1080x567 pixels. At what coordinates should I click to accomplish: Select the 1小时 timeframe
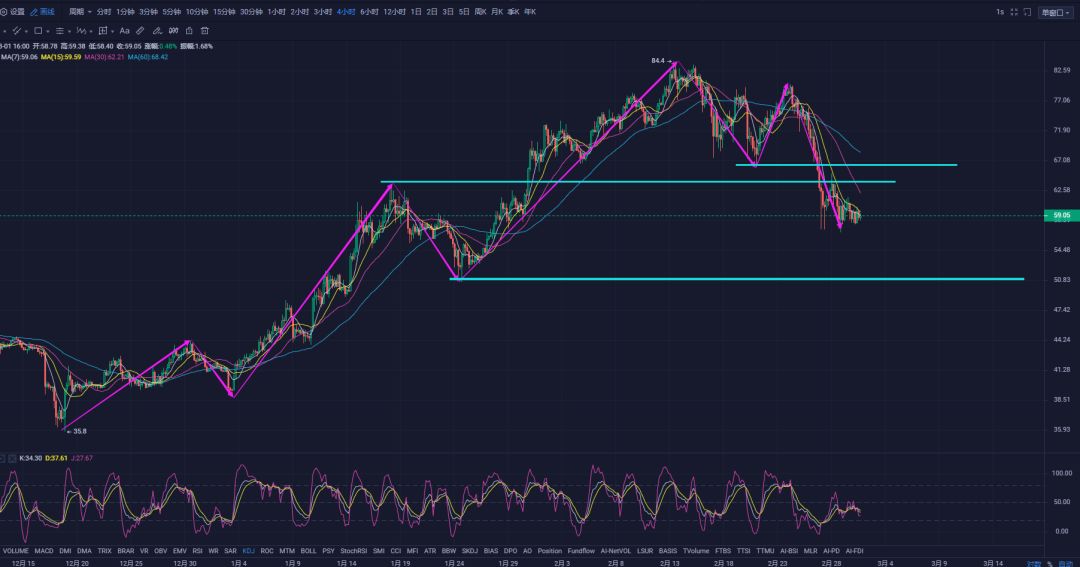(276, 12)
